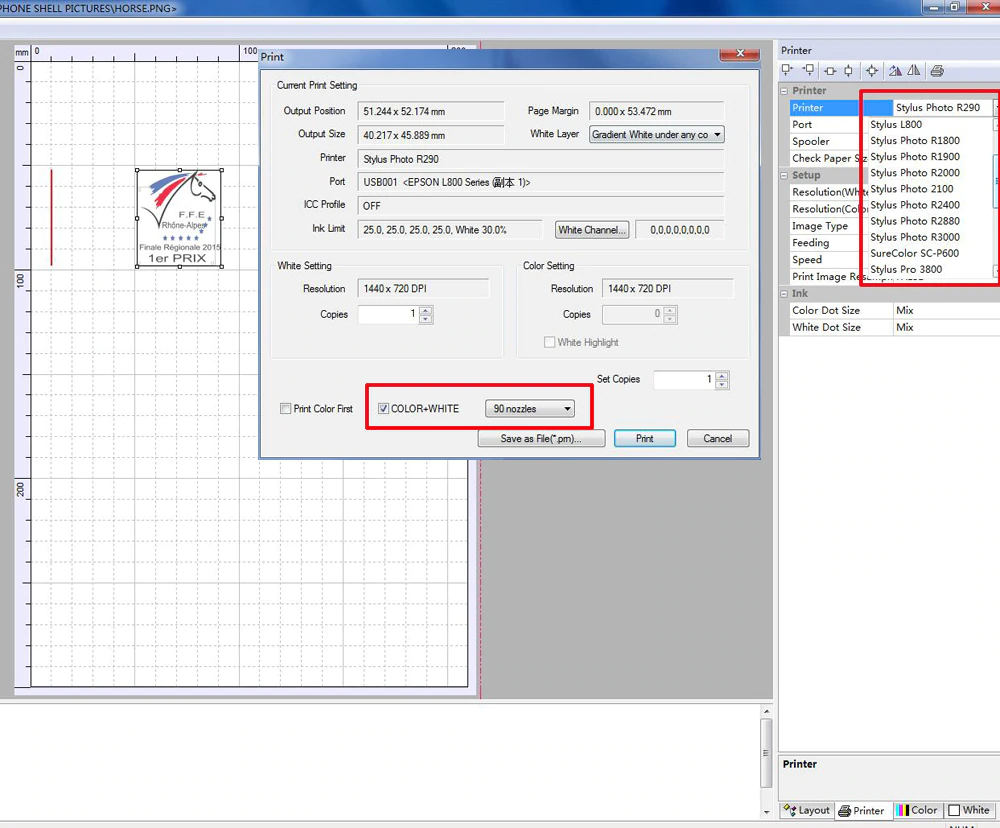Click the print icon in the Printer panel toolbar
Screen dimensions: 1000x828
tap(937, 70)
